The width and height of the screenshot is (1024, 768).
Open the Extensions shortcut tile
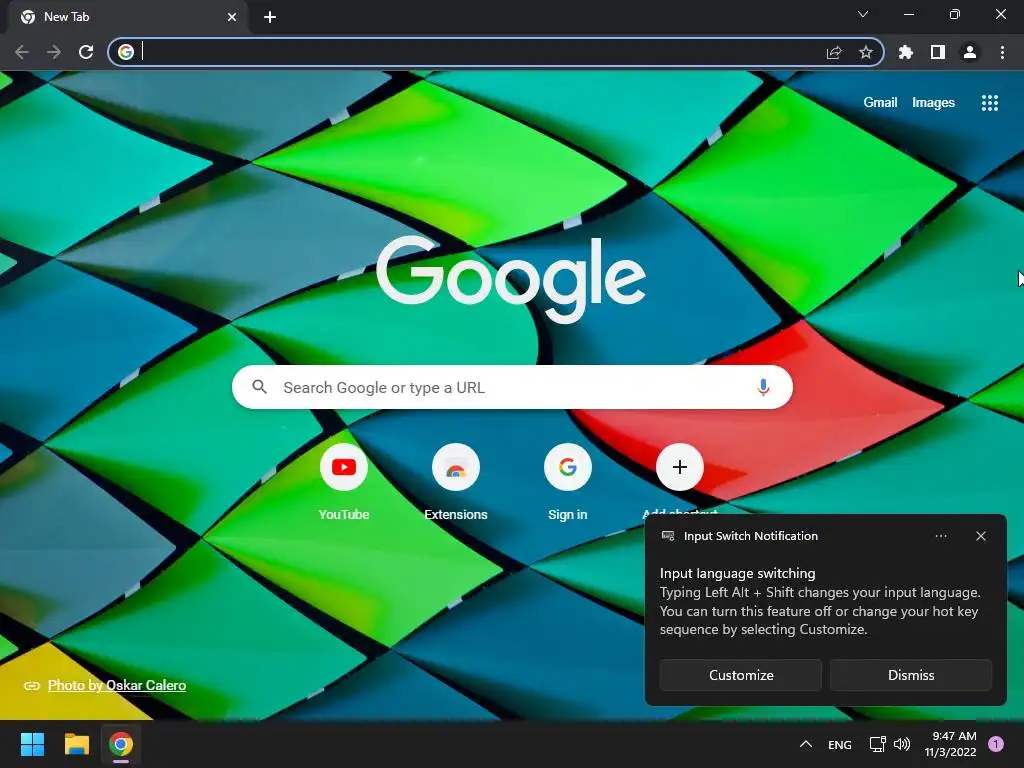(x=456, y=482)
